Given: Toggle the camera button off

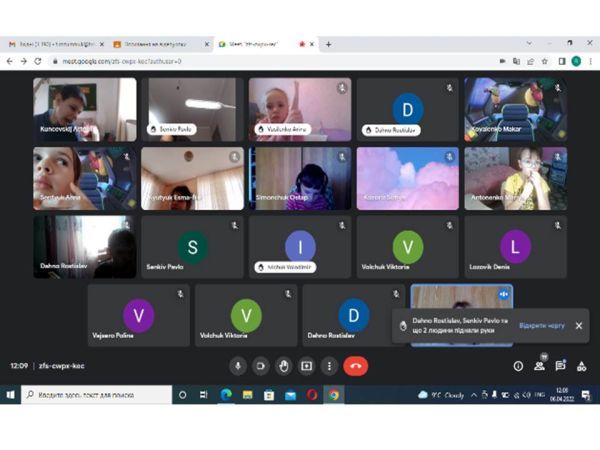Looking at the screenshot, I should [x=261, y=366].
